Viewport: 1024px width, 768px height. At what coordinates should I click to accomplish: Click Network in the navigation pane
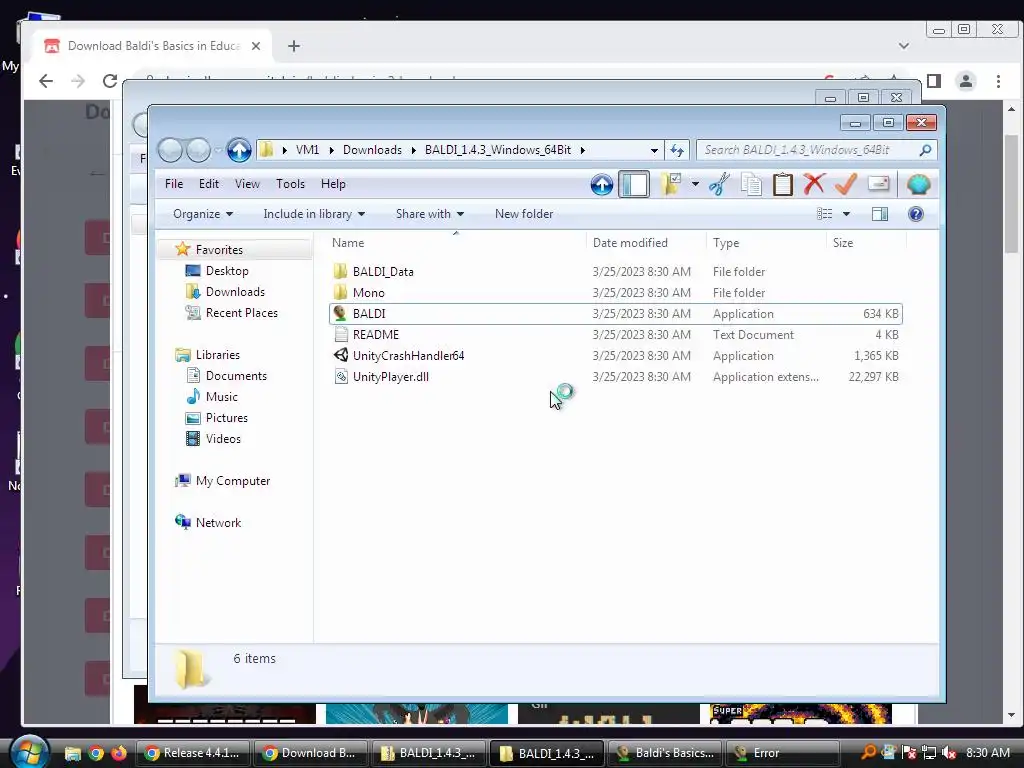point(218,522)
